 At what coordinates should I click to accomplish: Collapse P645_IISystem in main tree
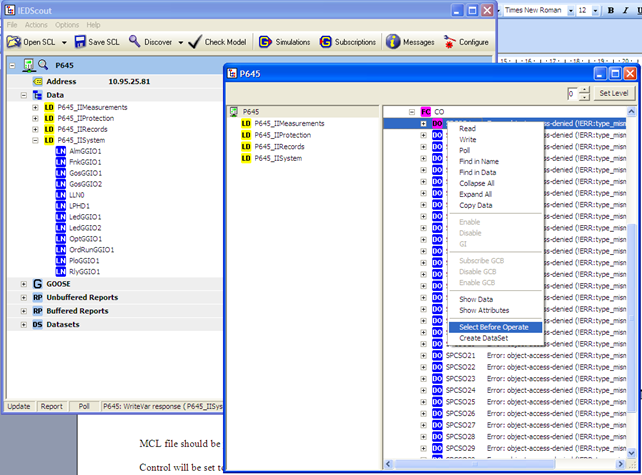(x=35, y=140)
